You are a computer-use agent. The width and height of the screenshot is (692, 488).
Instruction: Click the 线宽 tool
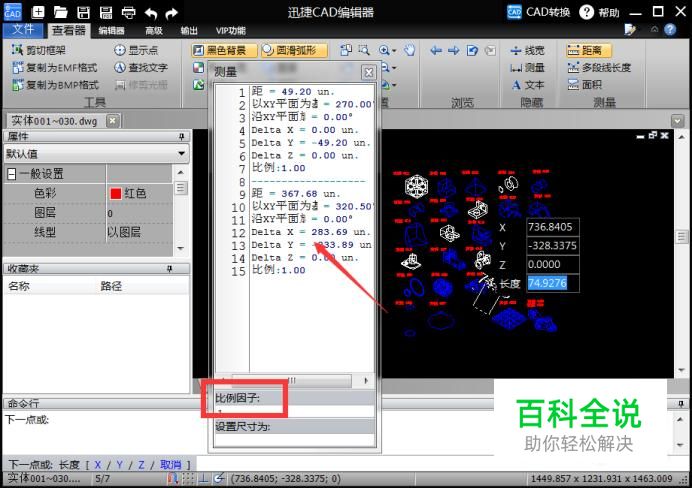pos(527,51)
